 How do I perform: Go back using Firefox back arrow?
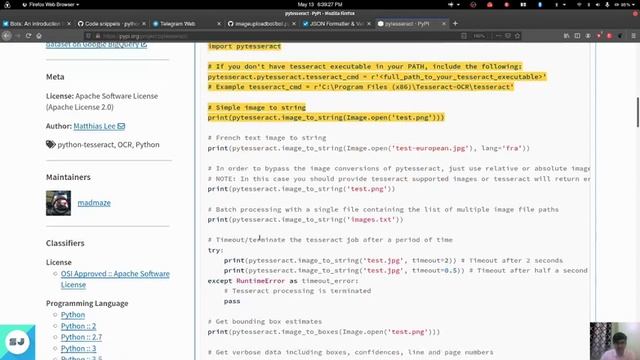point(7,36)
